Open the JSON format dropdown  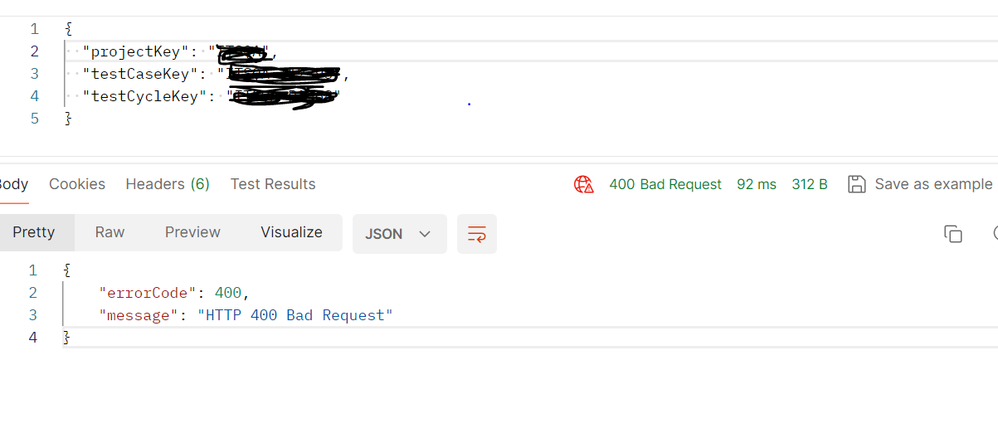(400, 234)
